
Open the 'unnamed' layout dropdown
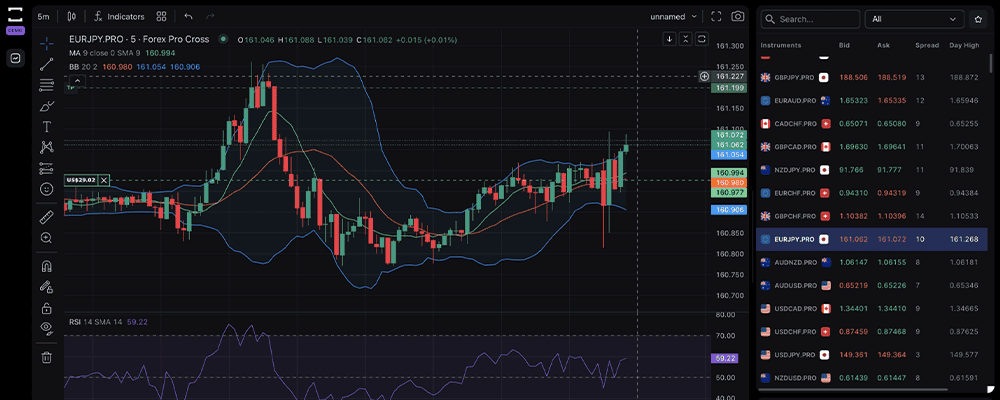(674, 16)
